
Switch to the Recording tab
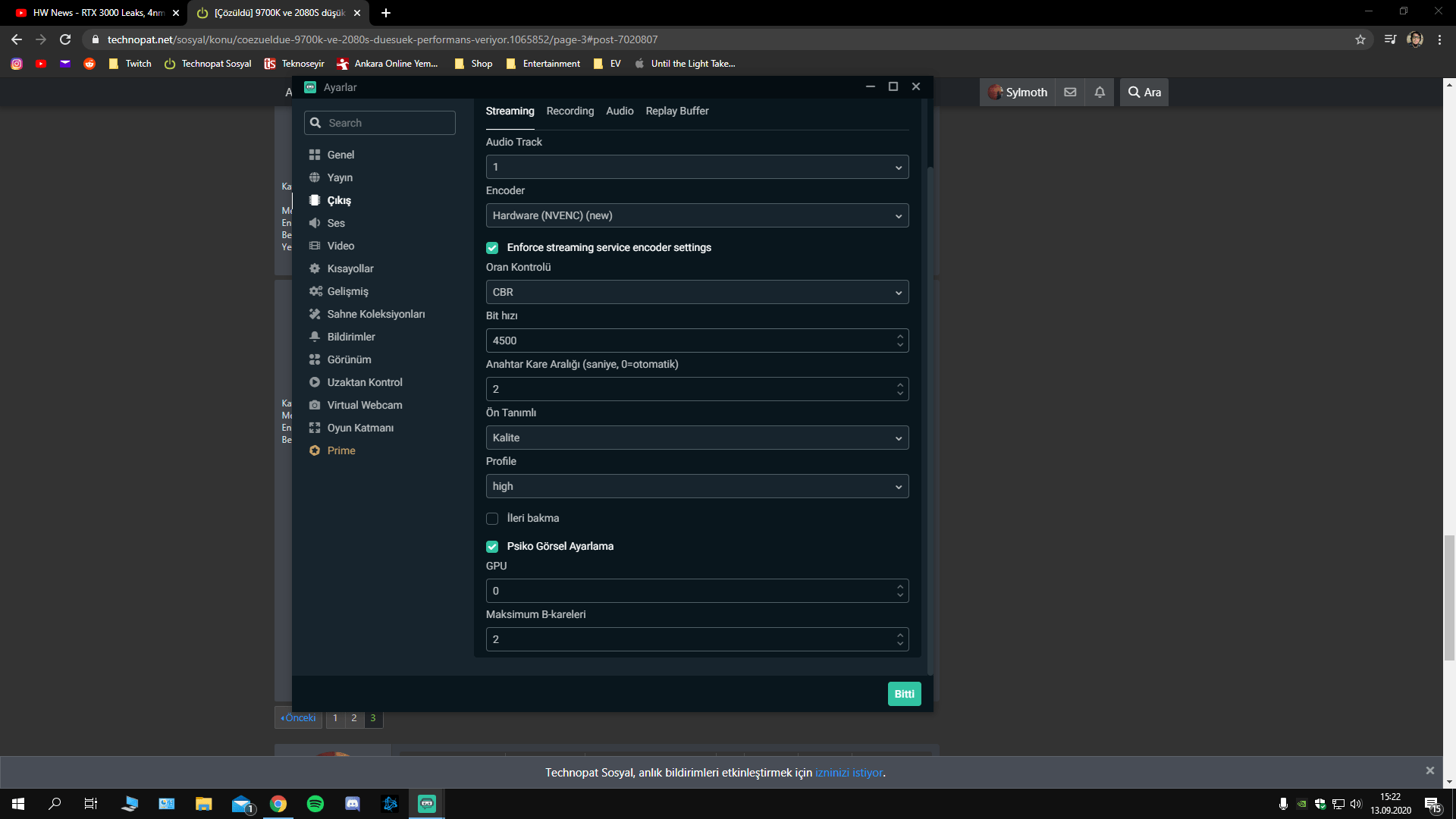coord(570,111)
